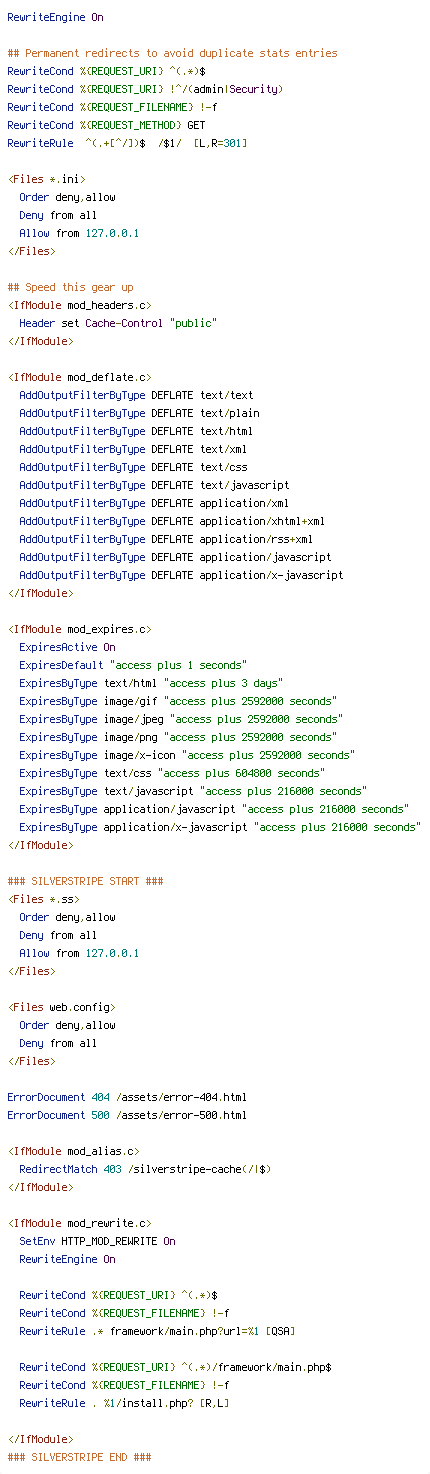
Task: Click the Files web.config opening tag
Action: click(61, 1007)
